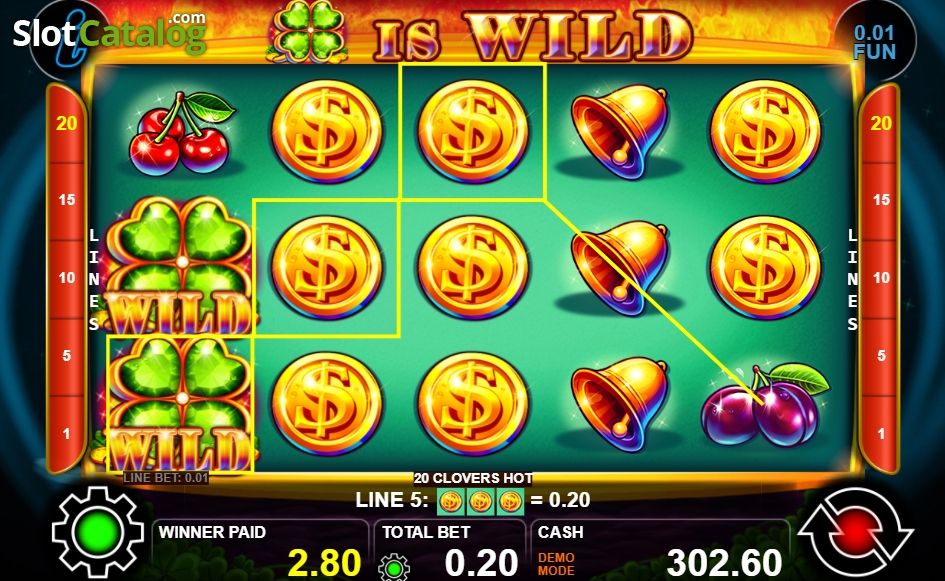
Task: Click the top bell symbol on fourth reel
Action: (620, 131)
